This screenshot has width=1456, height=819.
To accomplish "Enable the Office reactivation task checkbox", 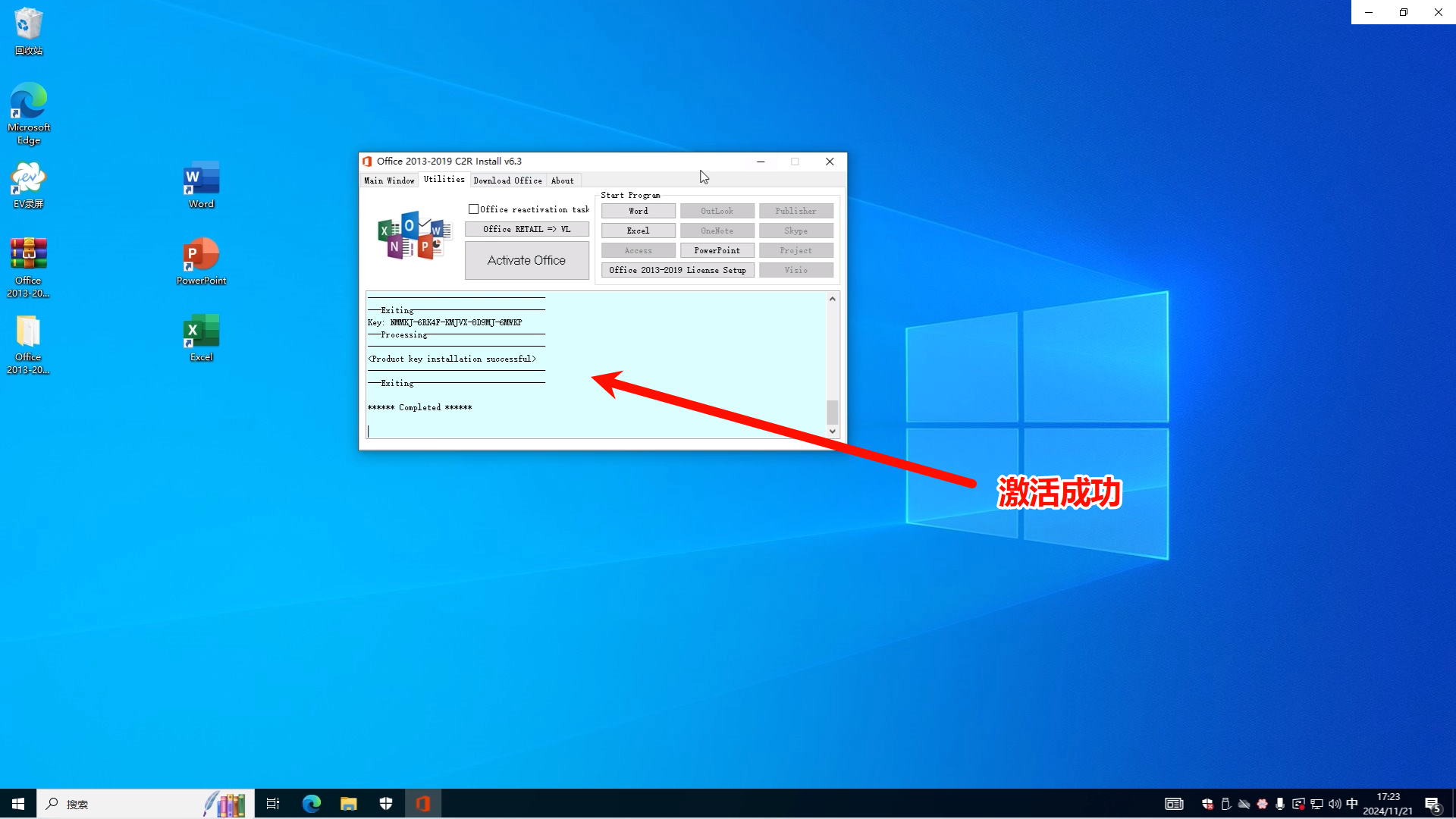I will pyautogui.click(x=474, y=209).
